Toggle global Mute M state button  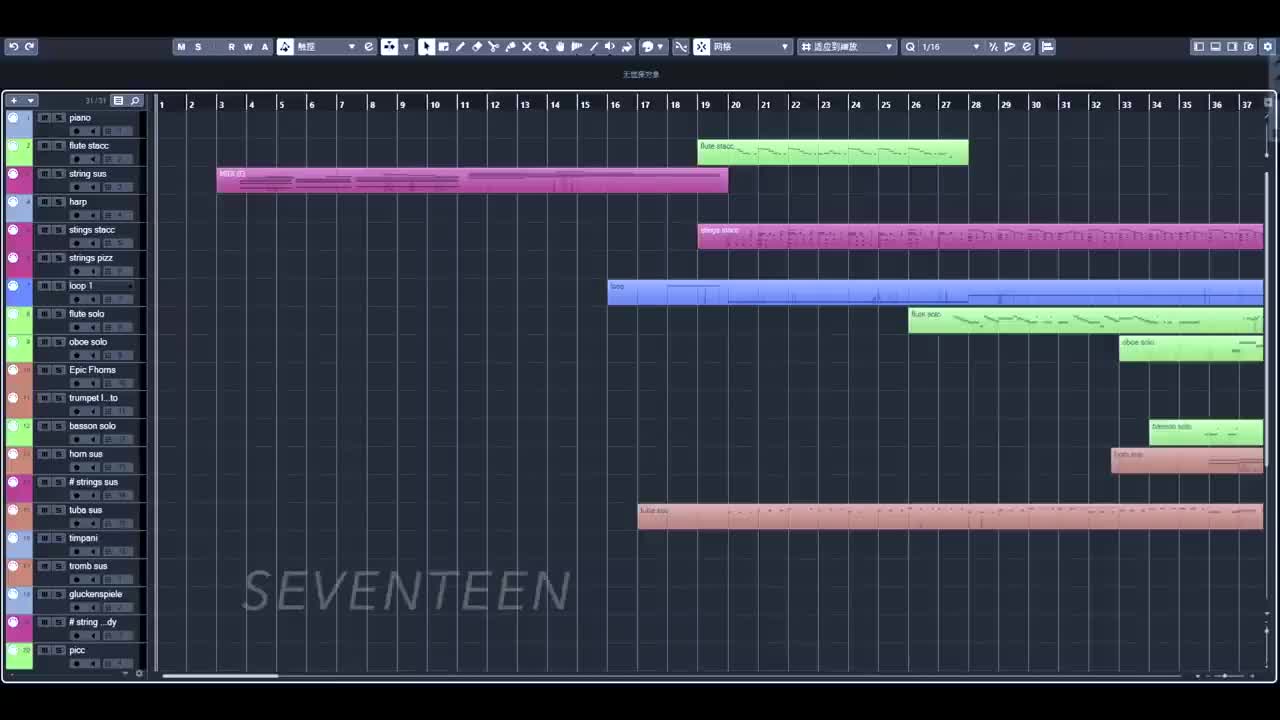181,46
